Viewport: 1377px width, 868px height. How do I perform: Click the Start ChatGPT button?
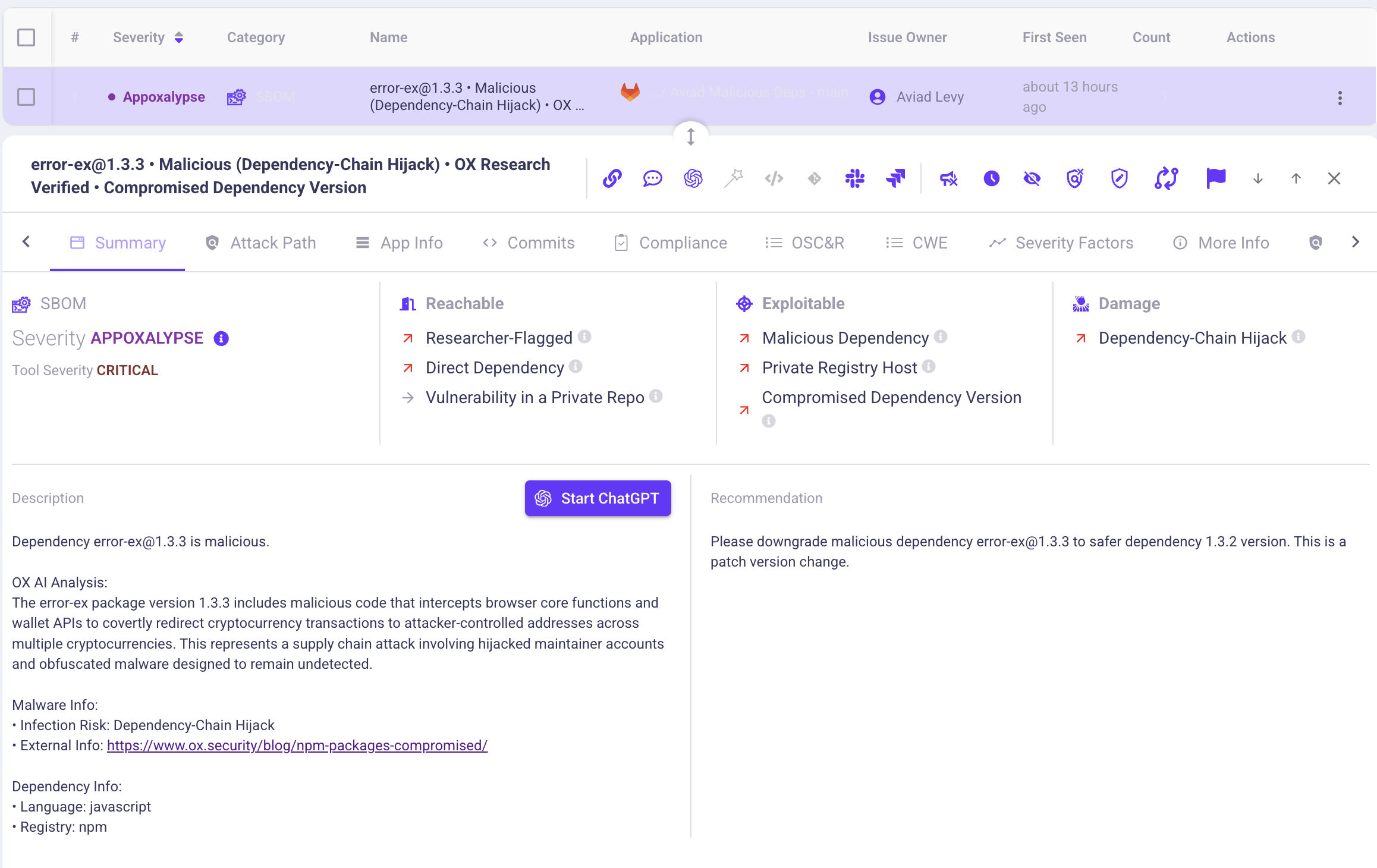pyautogui.click(x=598, y=498)
